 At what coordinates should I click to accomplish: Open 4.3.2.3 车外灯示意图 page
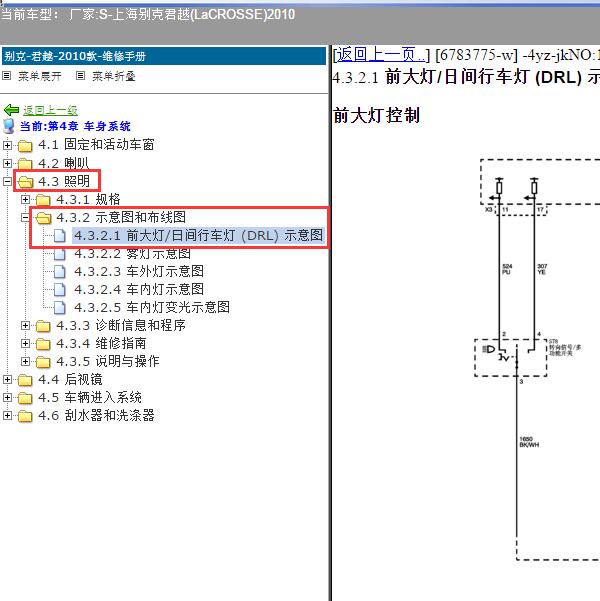[139, 271]
